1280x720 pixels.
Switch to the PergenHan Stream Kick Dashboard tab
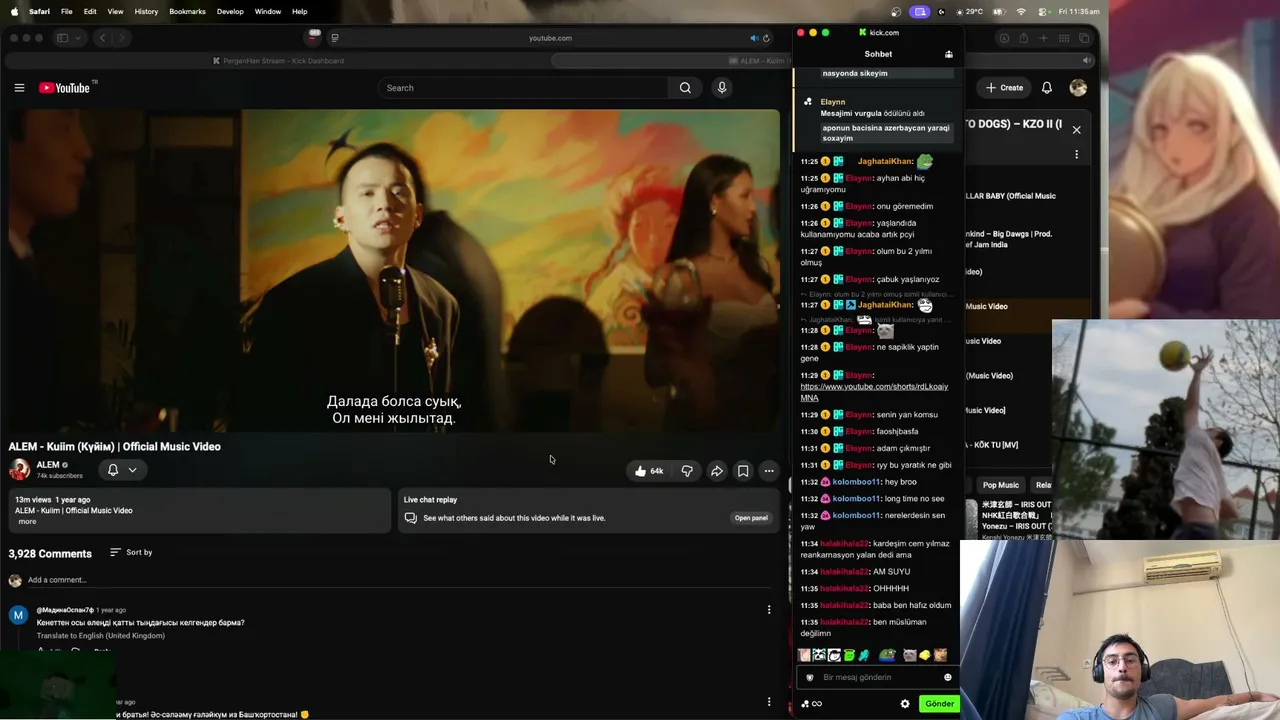coord(278,61)
